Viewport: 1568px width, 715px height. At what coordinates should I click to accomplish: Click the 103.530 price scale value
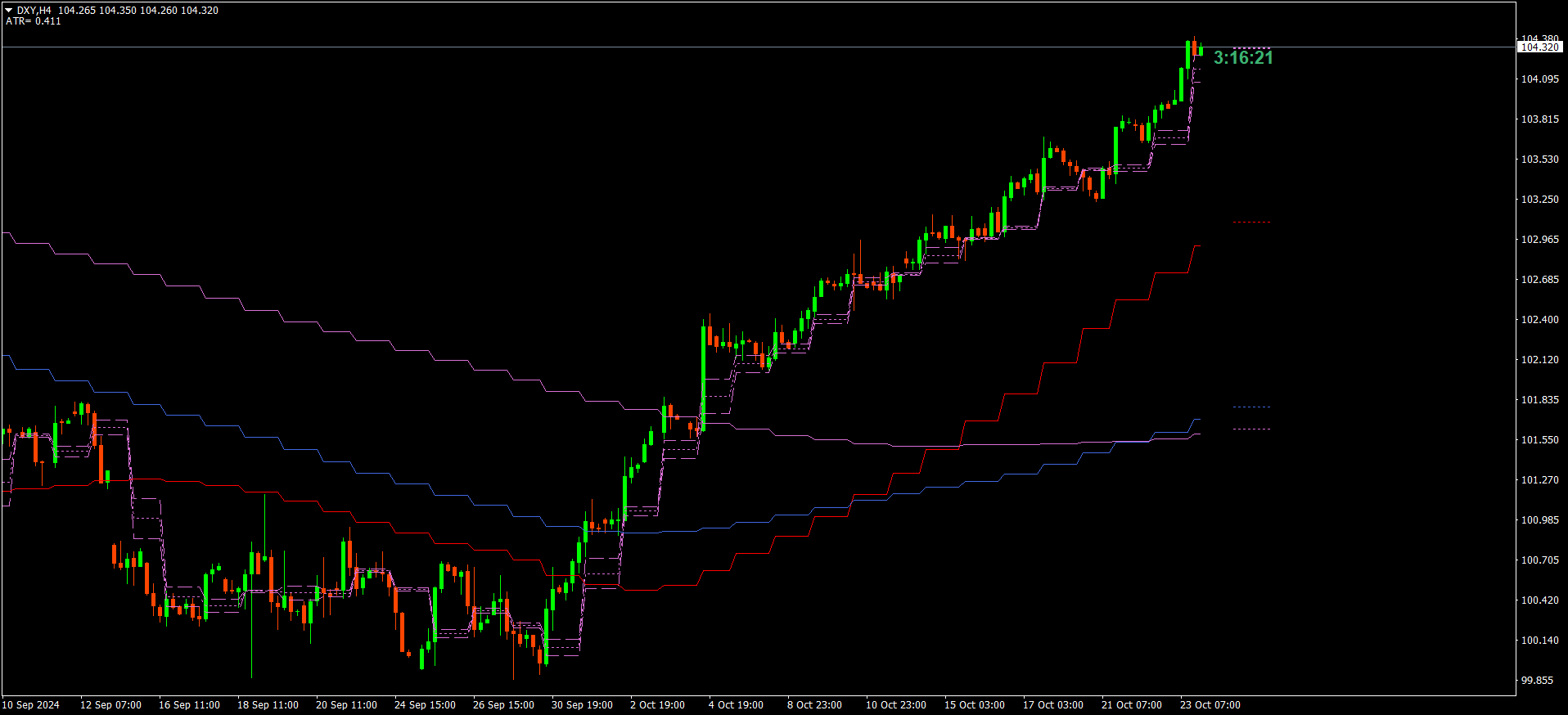(x=1539, y=160)
